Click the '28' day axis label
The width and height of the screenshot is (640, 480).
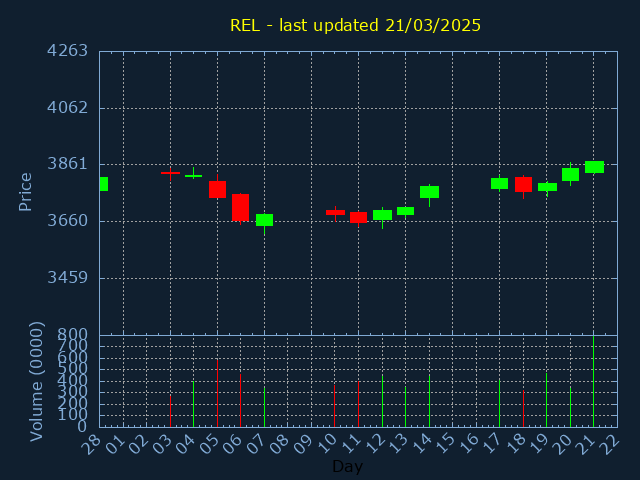point(91,444)
